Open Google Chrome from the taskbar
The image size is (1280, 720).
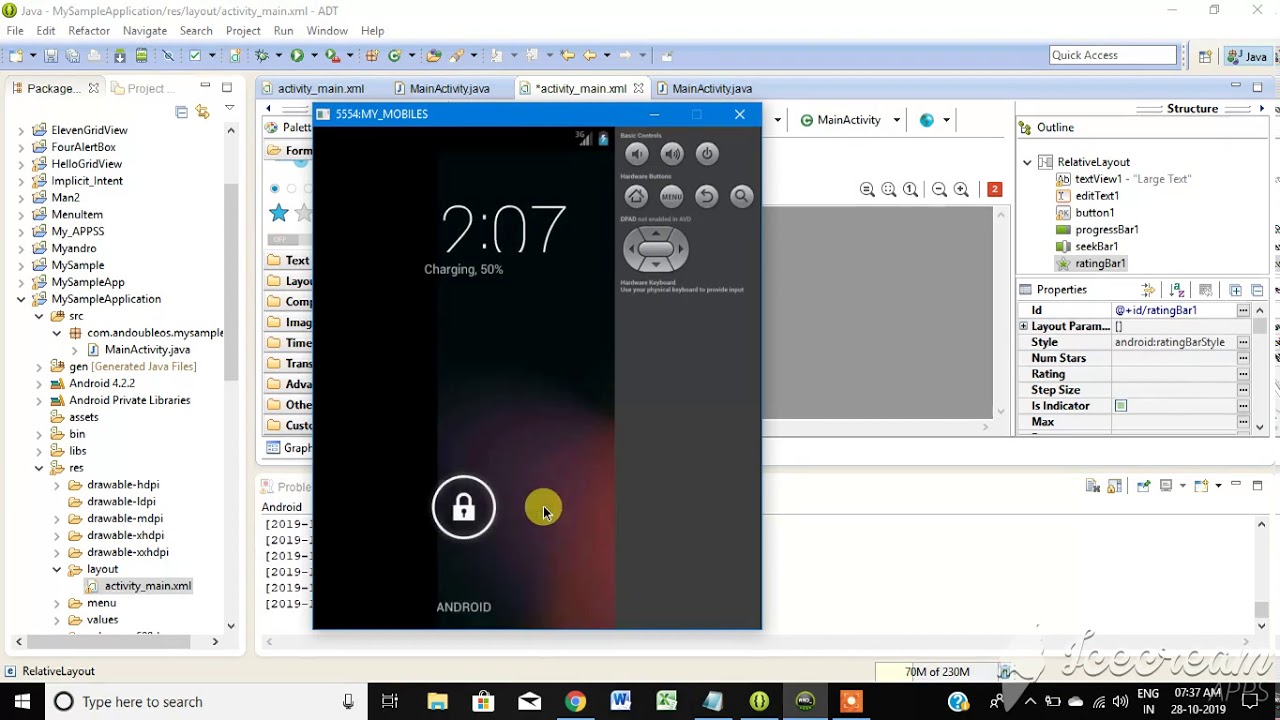coord(575,701)
